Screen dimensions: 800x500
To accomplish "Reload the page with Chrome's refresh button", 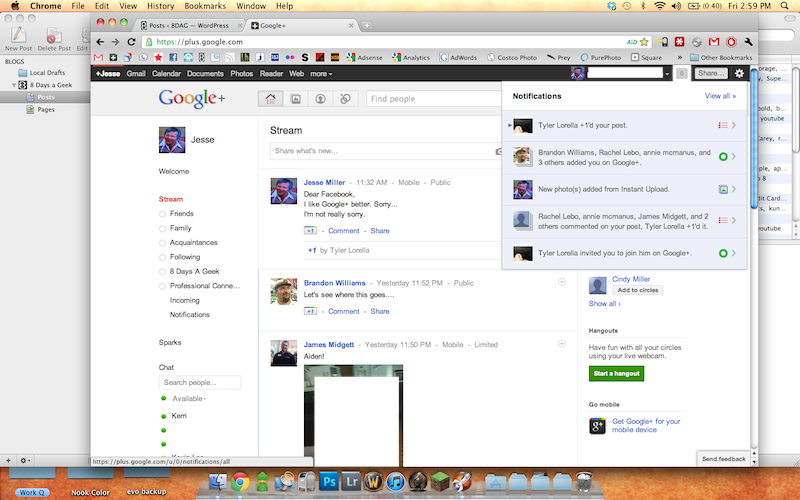I will 131,42.
